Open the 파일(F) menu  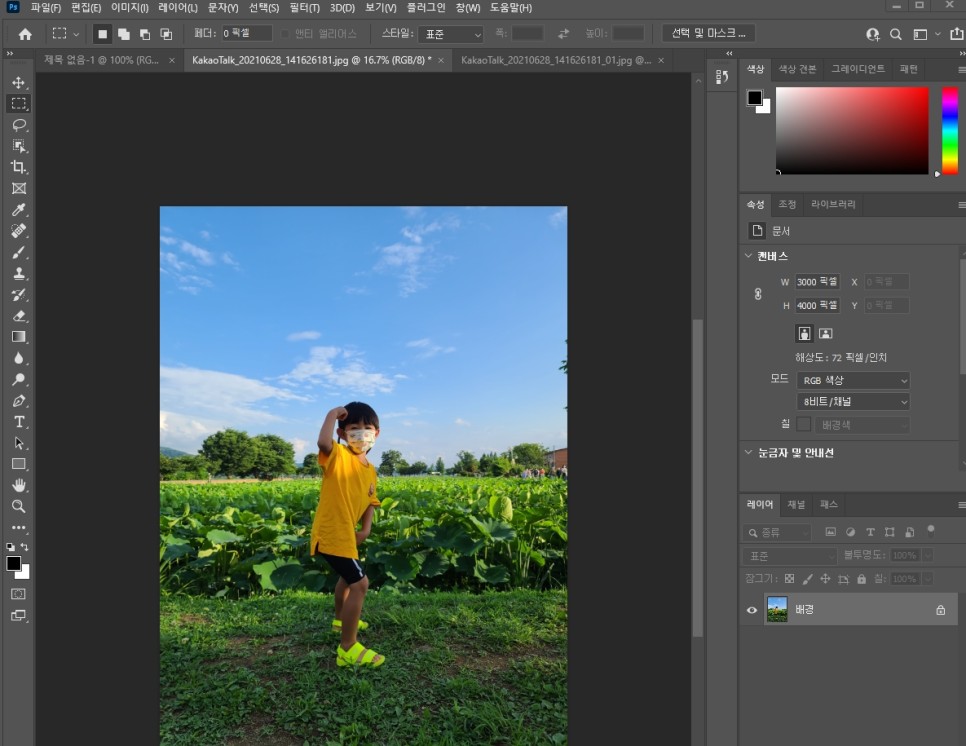46,8
